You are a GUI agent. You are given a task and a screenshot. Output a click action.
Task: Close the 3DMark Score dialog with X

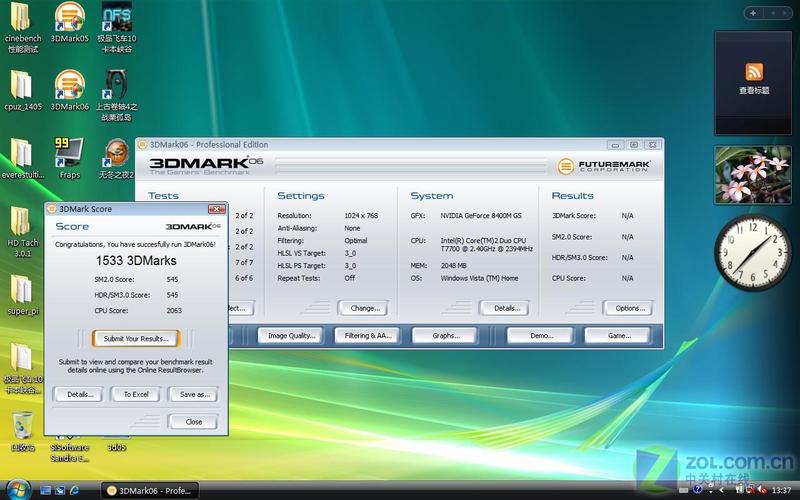coord(216,209)
